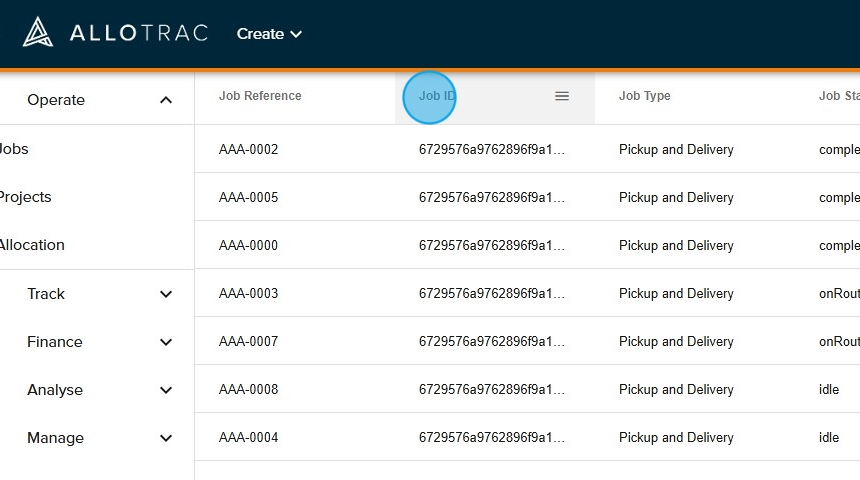Open the Job ID column menu icon

(x=562, y=96)
